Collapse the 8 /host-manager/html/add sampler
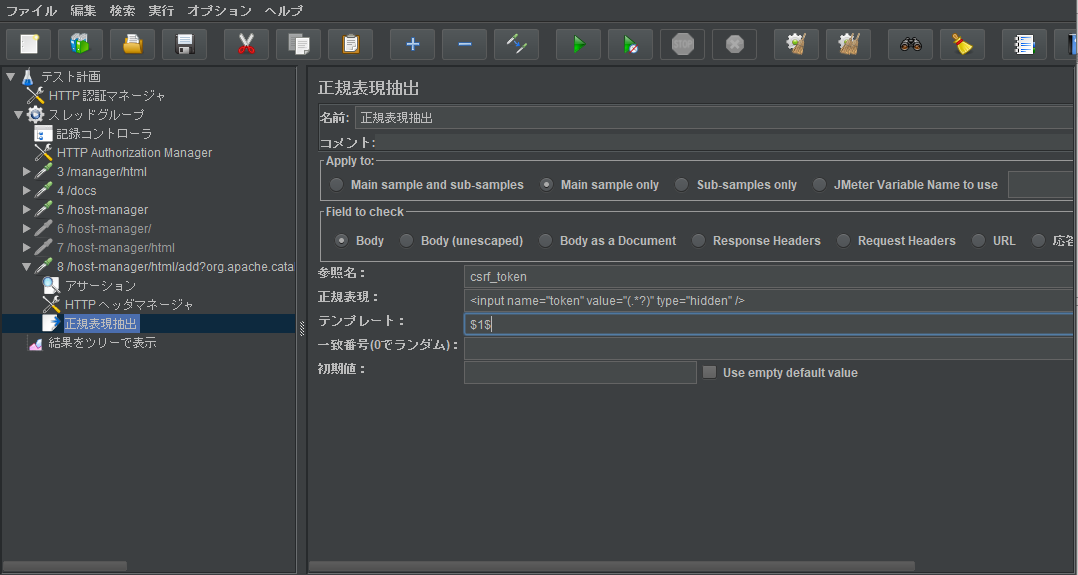Image resolution: width=1078 pixels, height=575 pixels. (27, 266)
